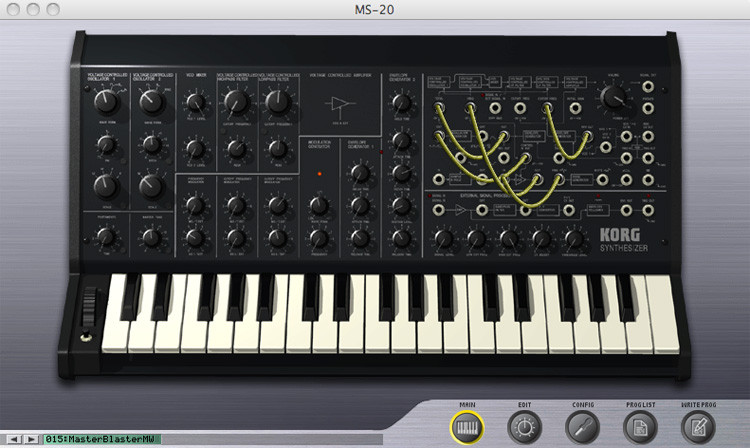
Task: Click Envelope Generator 1 RELEASE TIME knob
Action: (x=360, y=238)
